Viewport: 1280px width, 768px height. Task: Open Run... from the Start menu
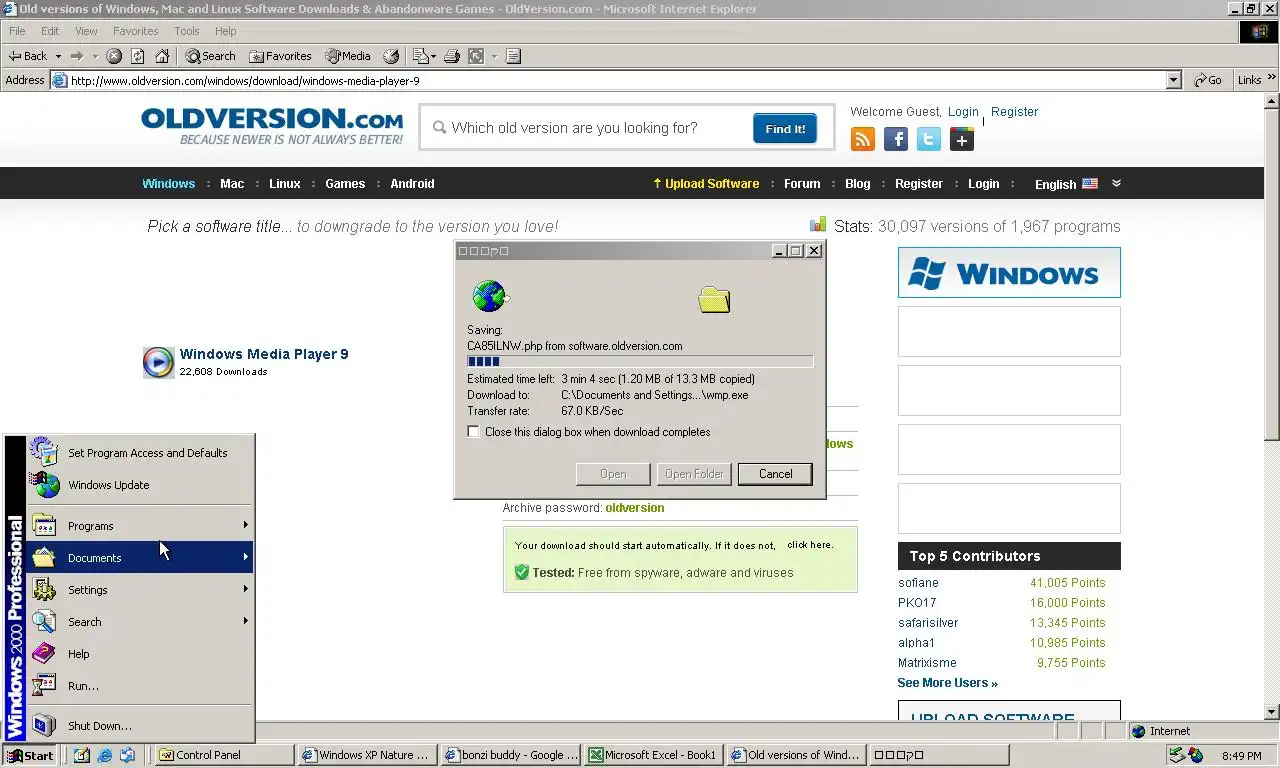pos(140,686)
